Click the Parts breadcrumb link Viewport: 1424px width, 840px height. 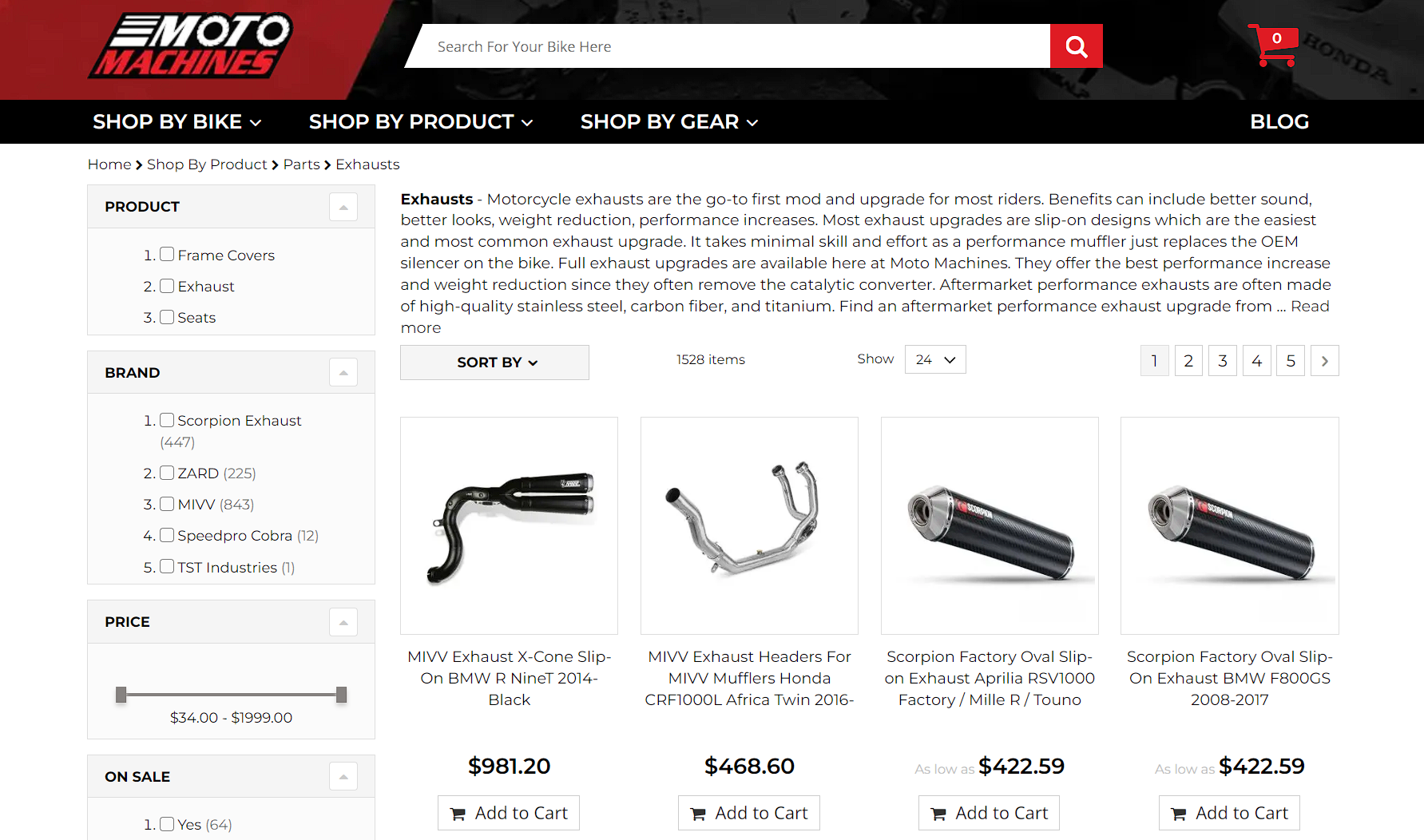pos(301,164)
